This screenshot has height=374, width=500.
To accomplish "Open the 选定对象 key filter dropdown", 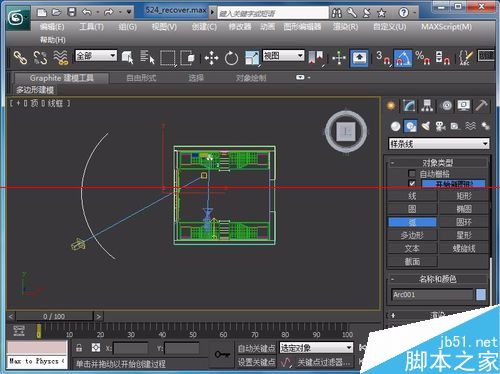I will pyautogui.click(x=316, y=348).
